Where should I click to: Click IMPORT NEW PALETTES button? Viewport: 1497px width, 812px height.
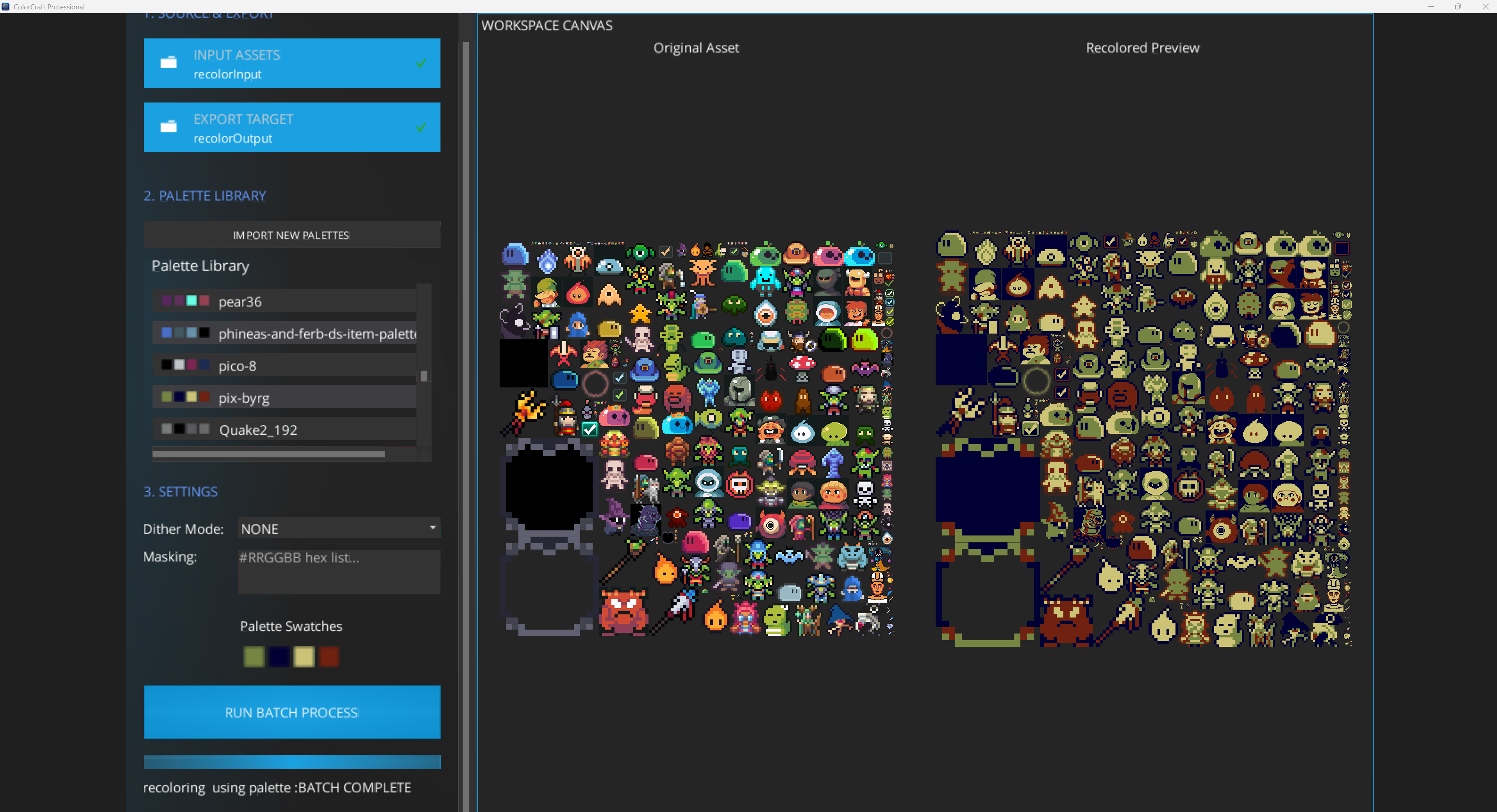(x=291, y=235)
